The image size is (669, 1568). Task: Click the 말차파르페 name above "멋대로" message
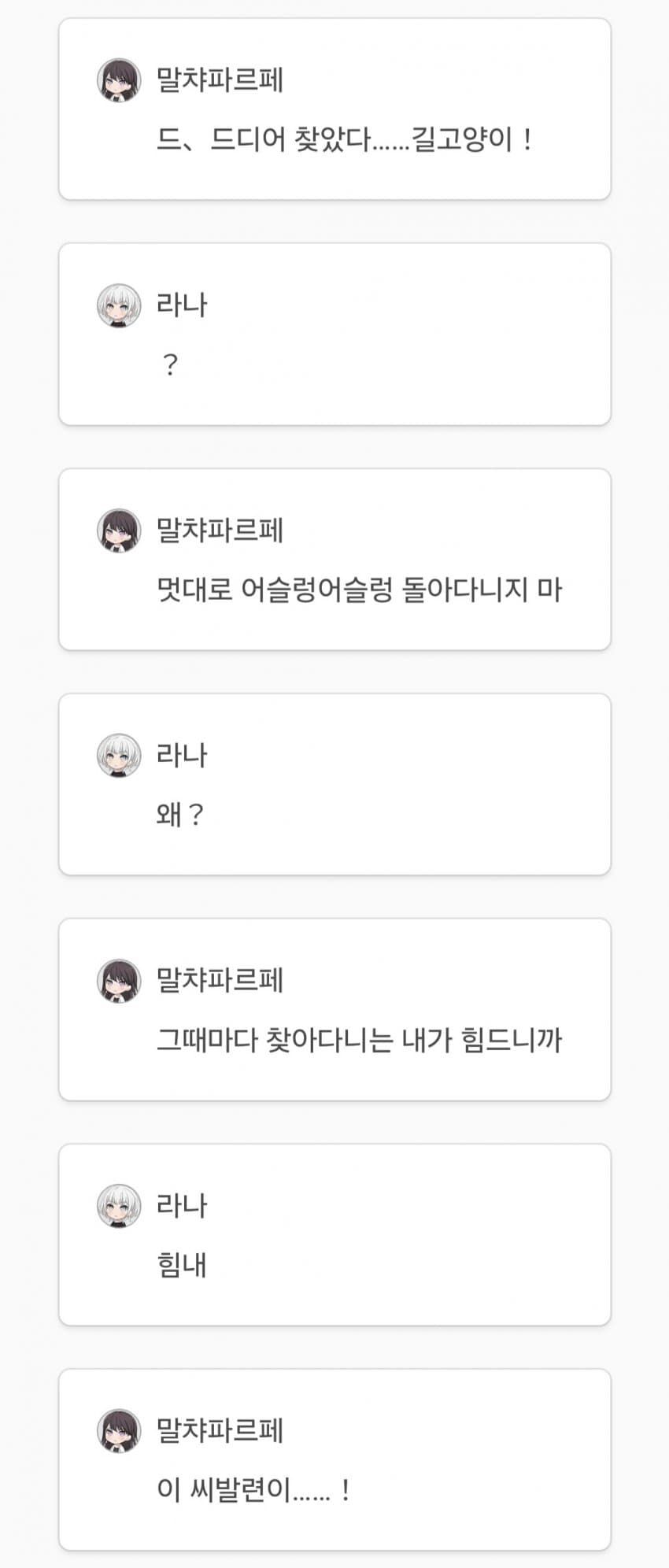(x=220, y=530)
